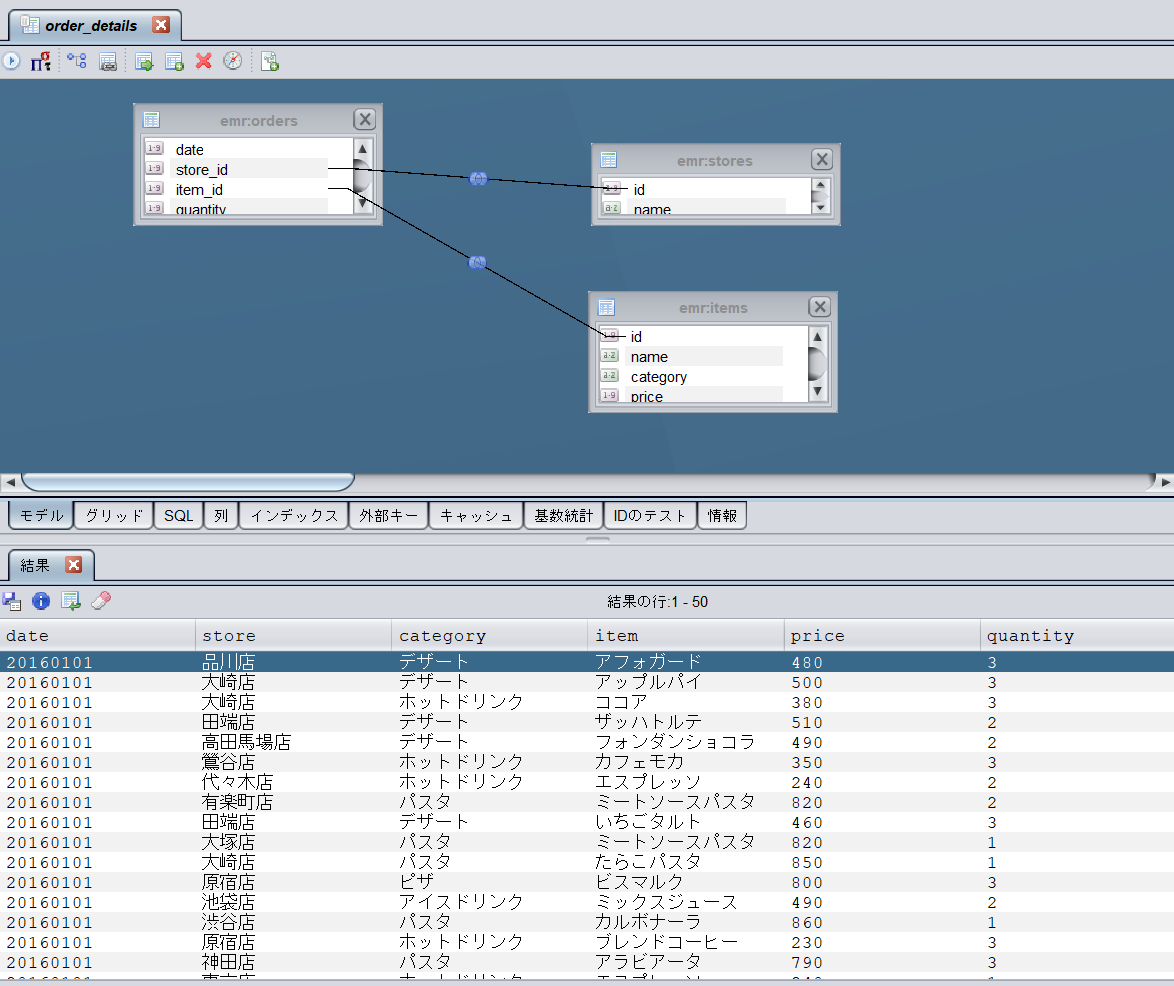Image resolution: width=1174 pixels, height=986 pixels.
Task: Close the order_details tab
Action: point(161,25)
